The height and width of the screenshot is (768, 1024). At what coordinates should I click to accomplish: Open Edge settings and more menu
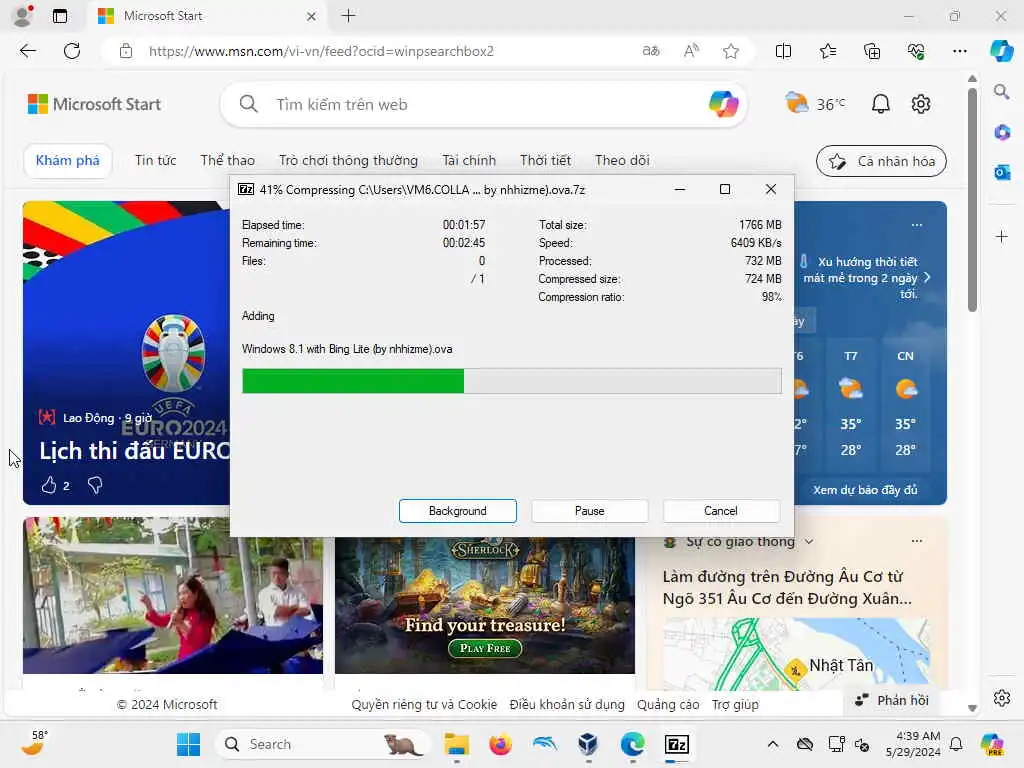pos(959,51)
